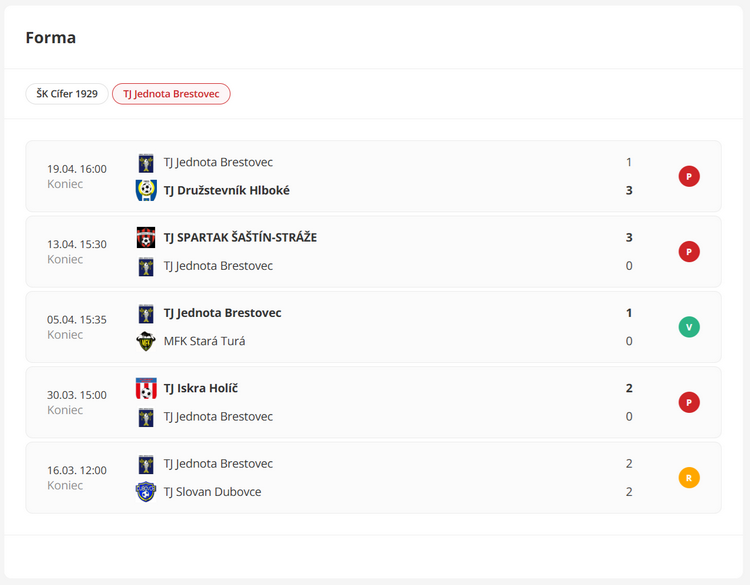Click the green V result badge
Image resolution: width=750 pixels, height=585 pixels.
coord(689,327)
